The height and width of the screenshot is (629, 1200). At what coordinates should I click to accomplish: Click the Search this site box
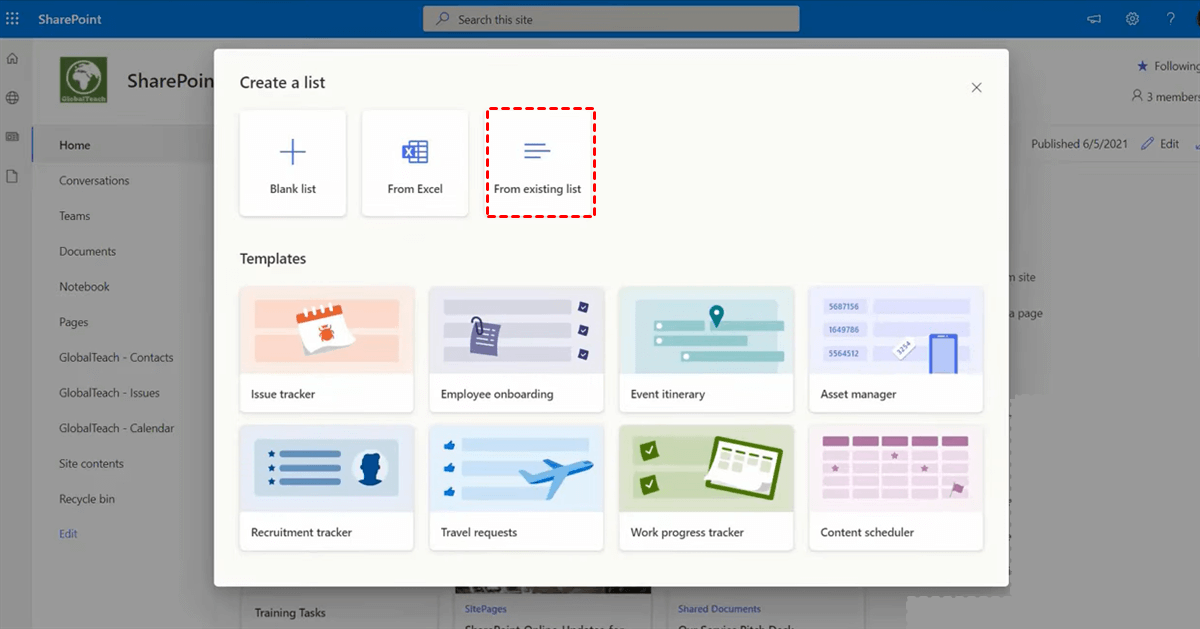click(x=611, y=19)
